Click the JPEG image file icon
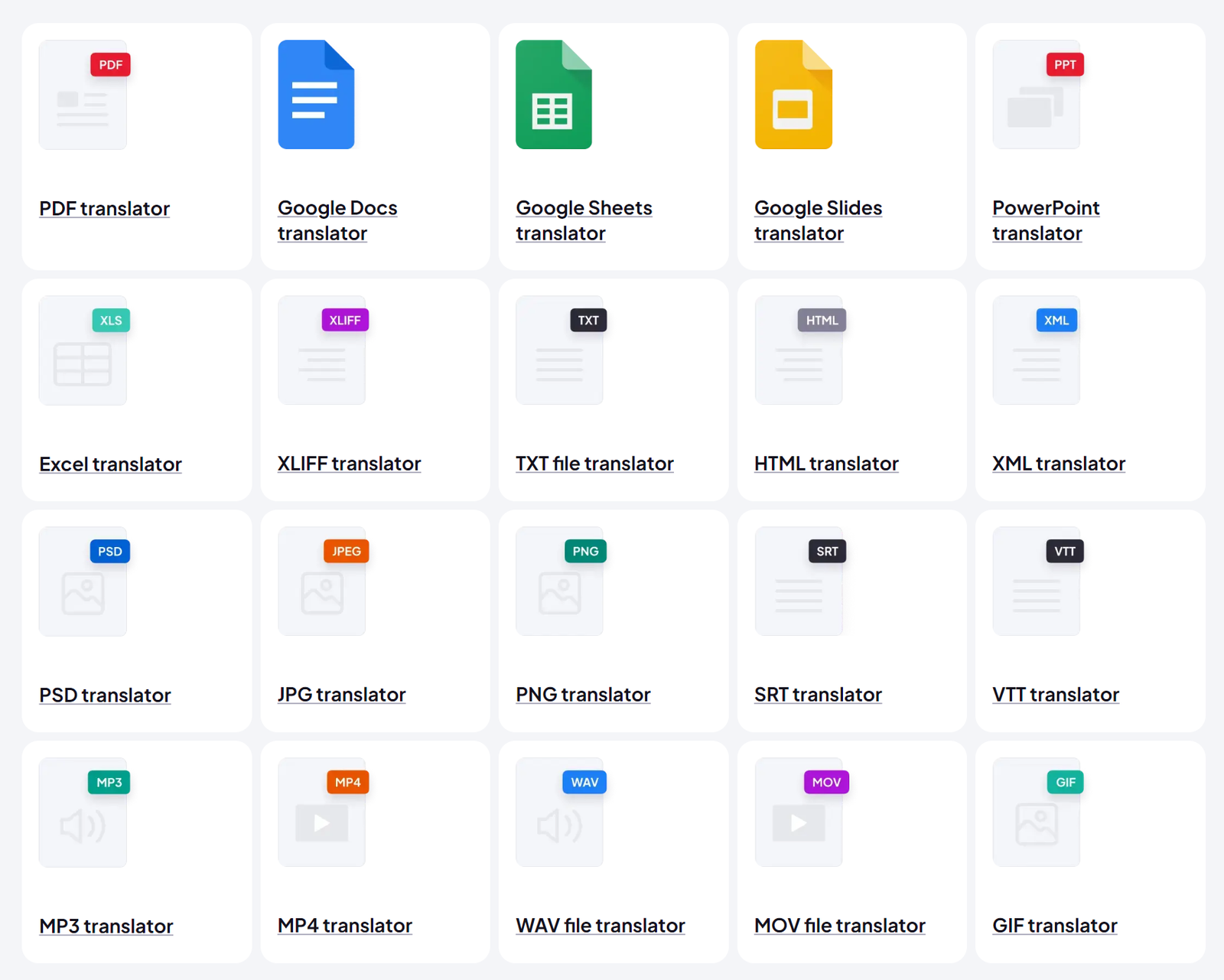Viewport: 1224px width, 980px height. [x=323, y=581]
